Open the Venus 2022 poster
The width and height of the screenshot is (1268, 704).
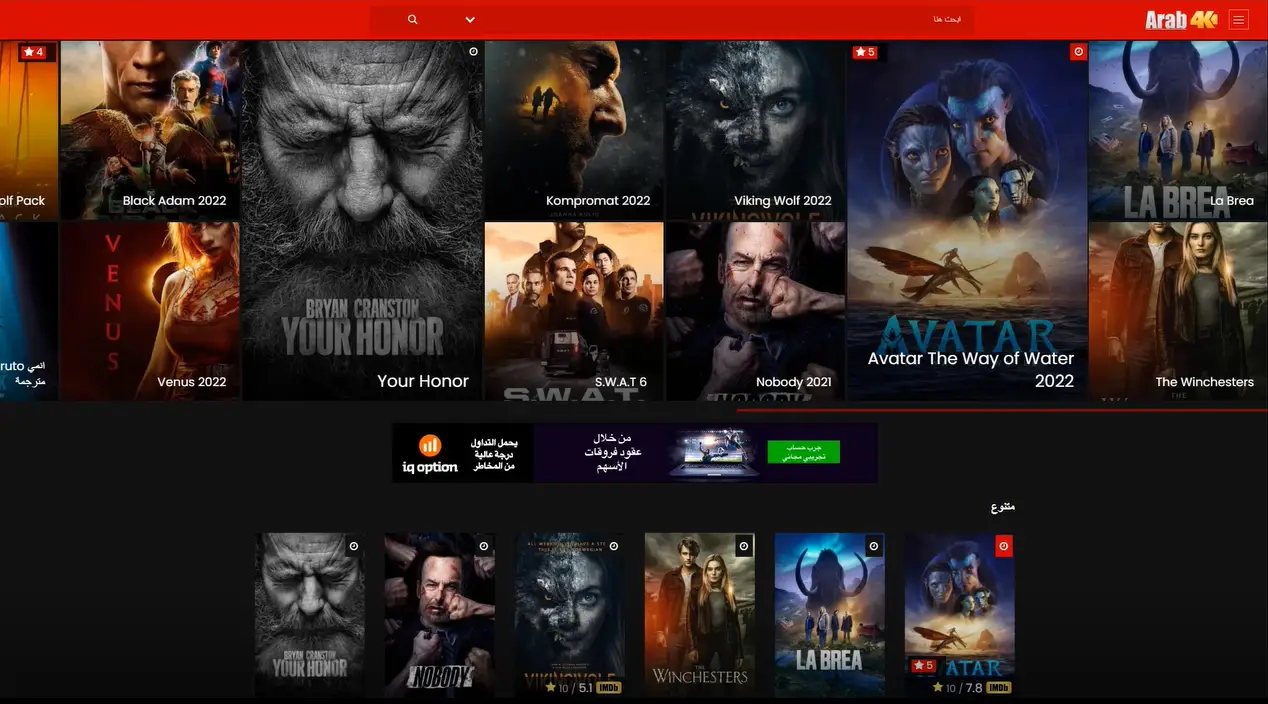[x=150, y=311]
